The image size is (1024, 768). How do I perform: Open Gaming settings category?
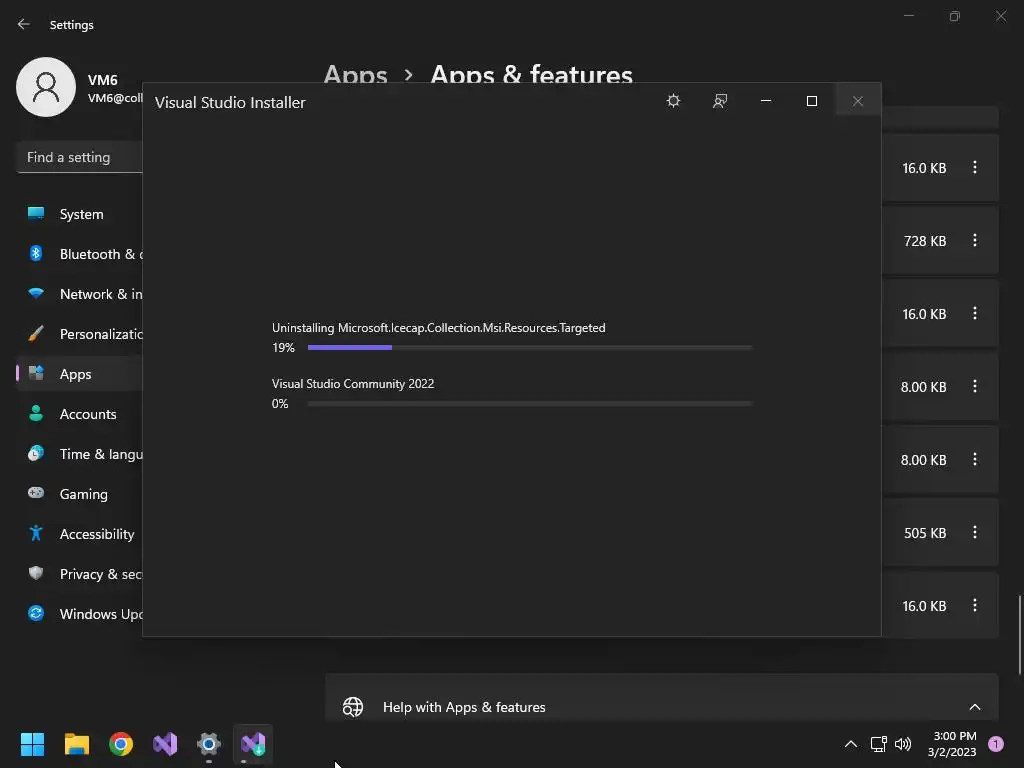tap(78, 494)
